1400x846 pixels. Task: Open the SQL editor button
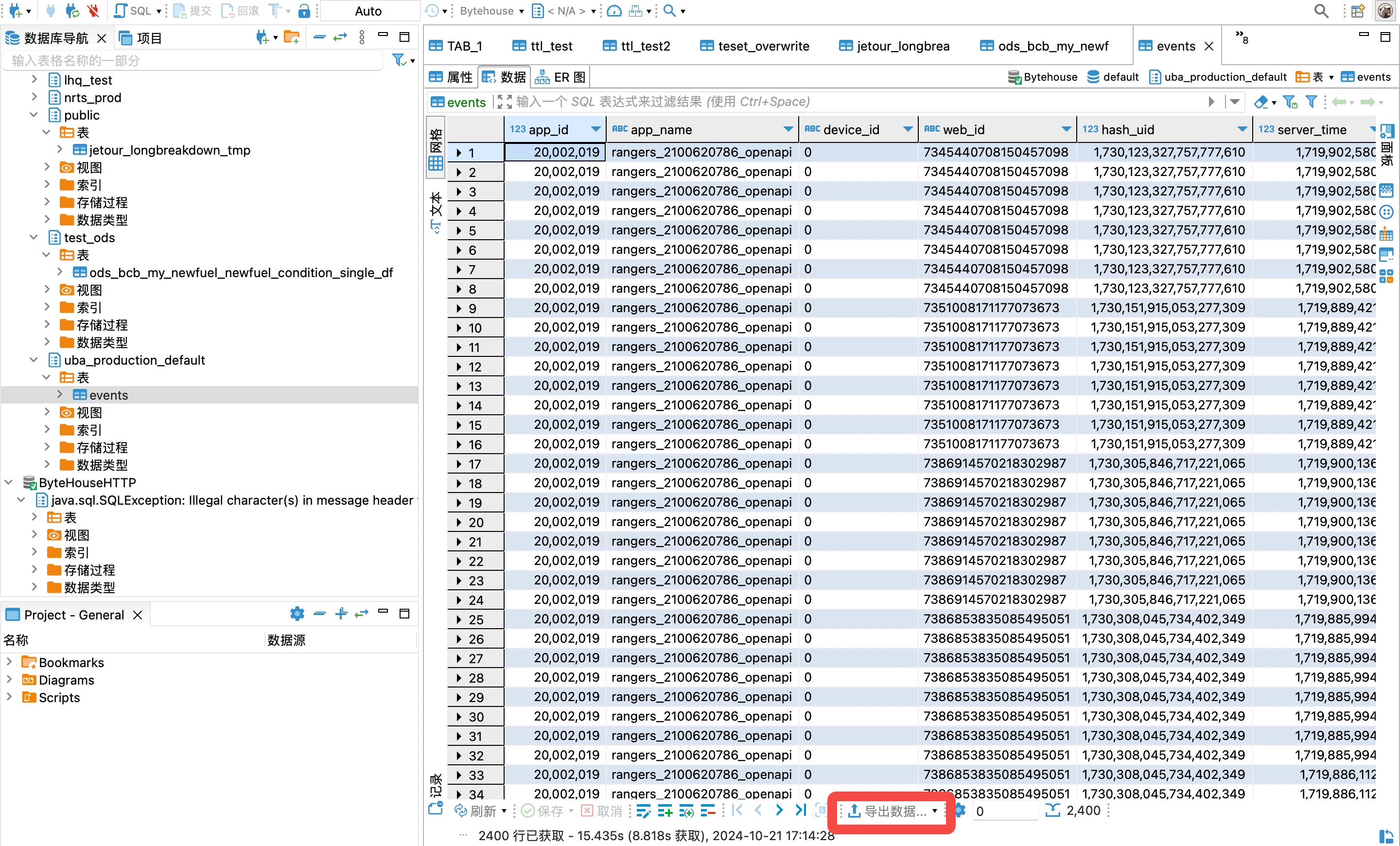(x=134, y=11)
